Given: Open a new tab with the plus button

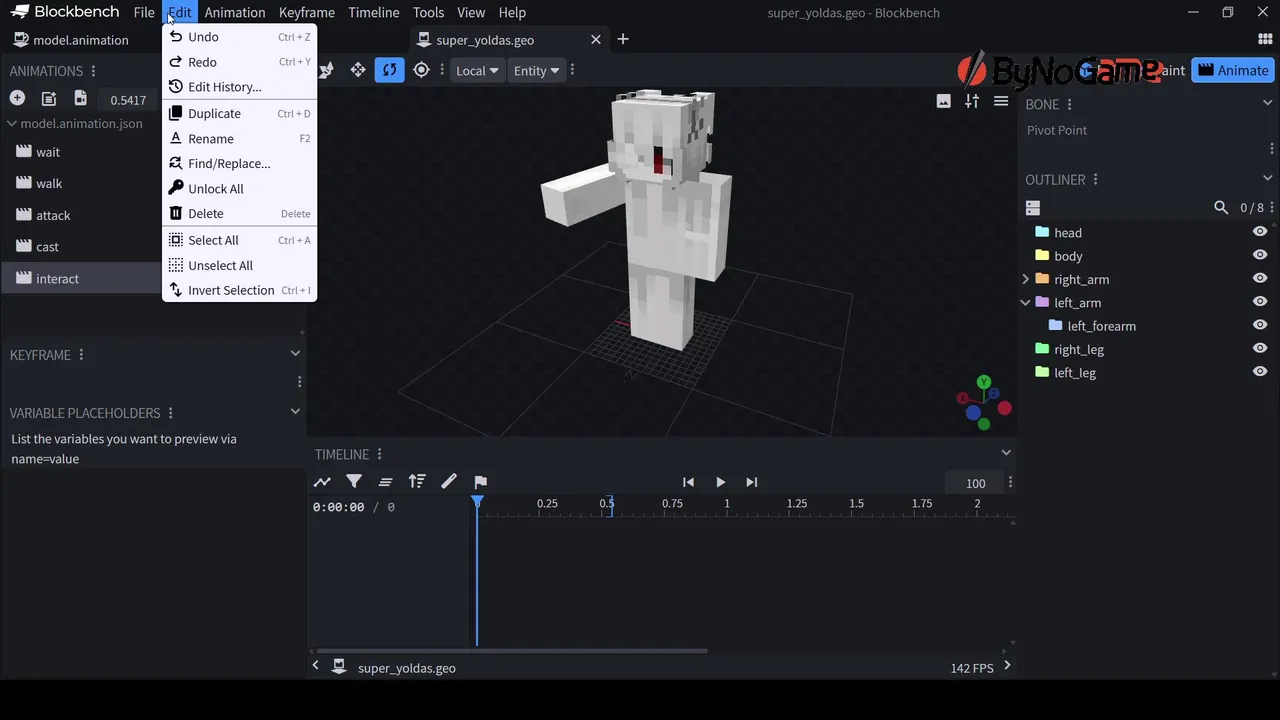Looking at the screenshot, I should tap(623, 39).
